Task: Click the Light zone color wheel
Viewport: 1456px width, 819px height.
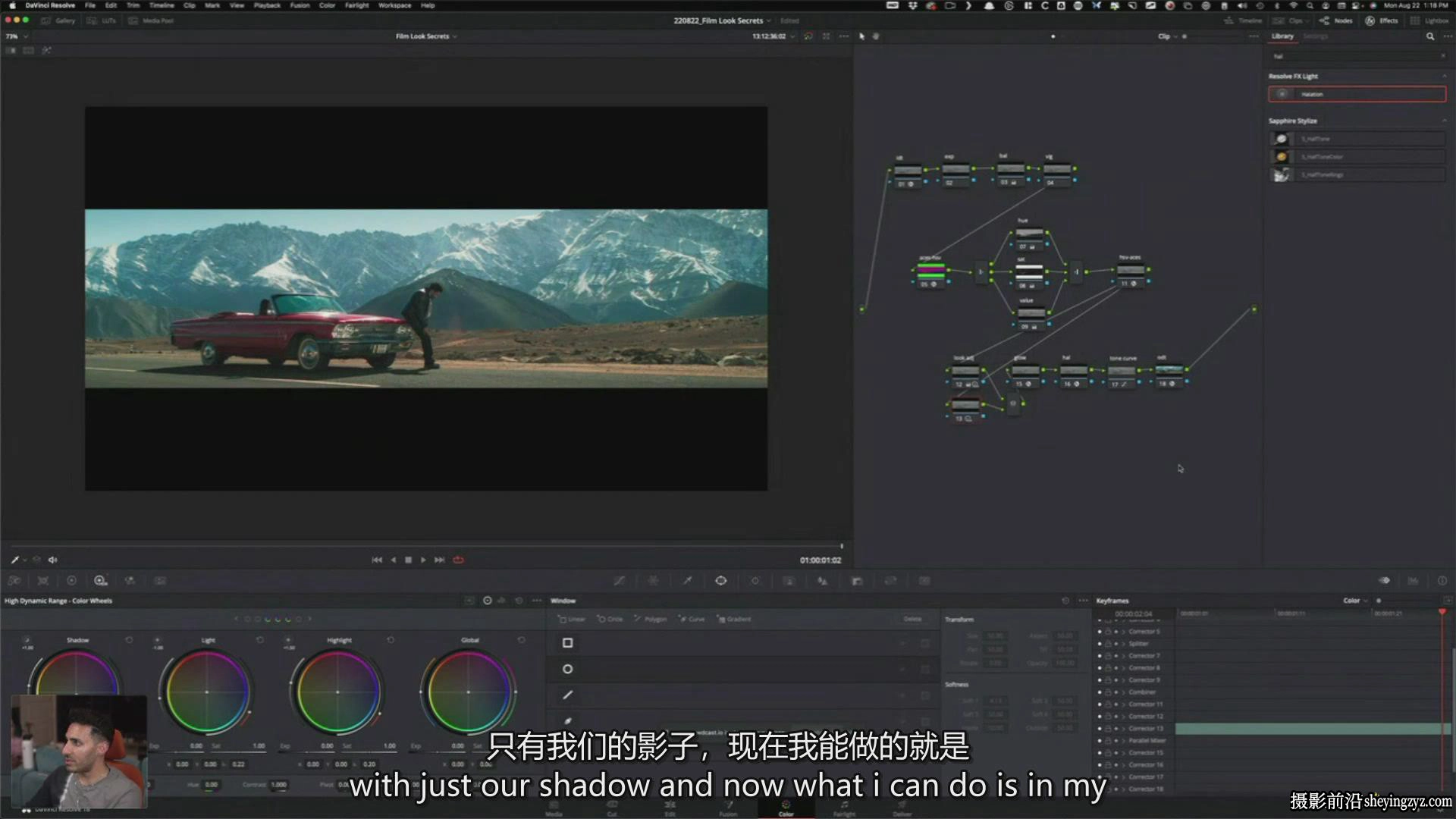Action: [206, 692]
